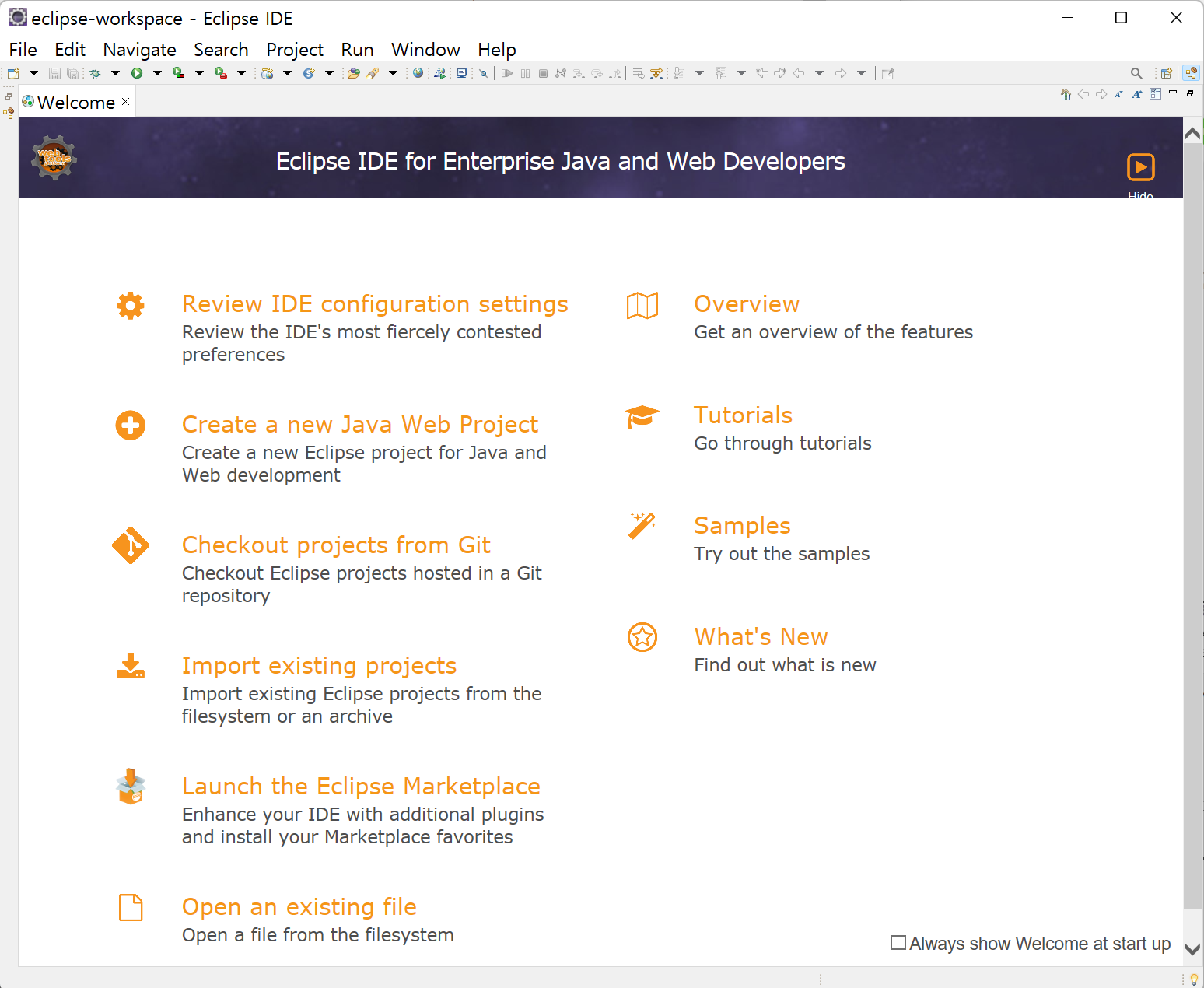
Task: Toggle the Pin Editor icon
Action: (x=888, y=73)
